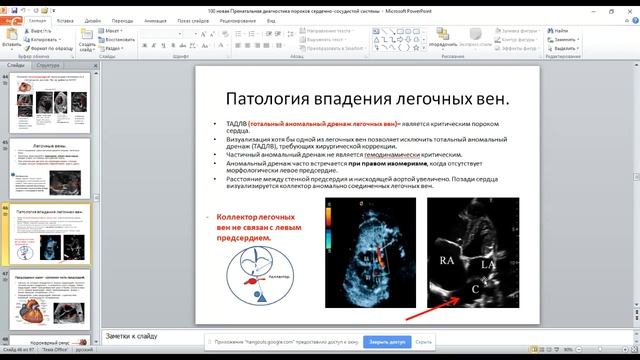The height and width of the screenshot is (360, 640).
Task: Switch to the Вид ribbon tab
Action: [x=271, y=21]
